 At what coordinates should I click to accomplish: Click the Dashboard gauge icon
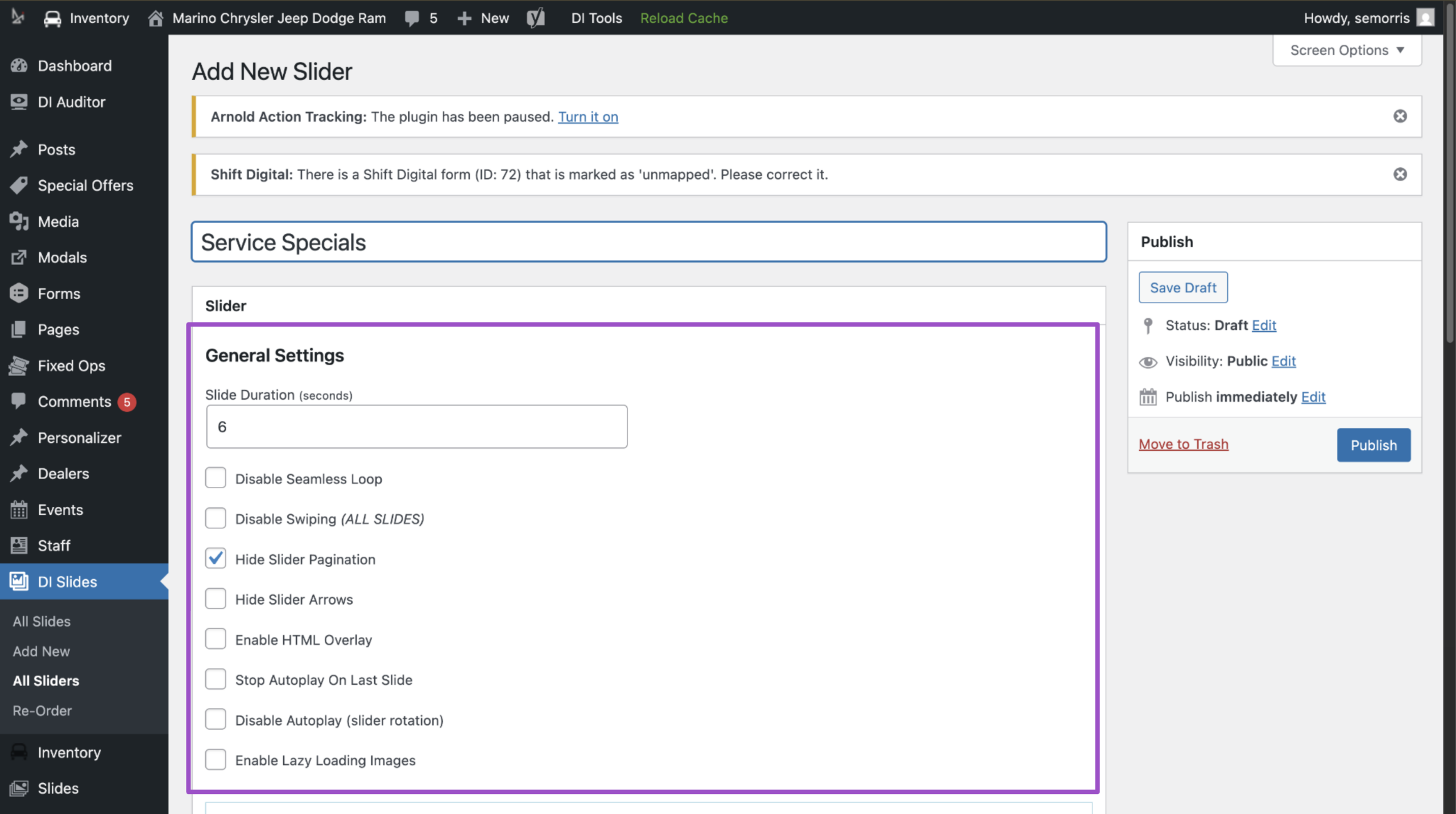[x=19, y=66]
